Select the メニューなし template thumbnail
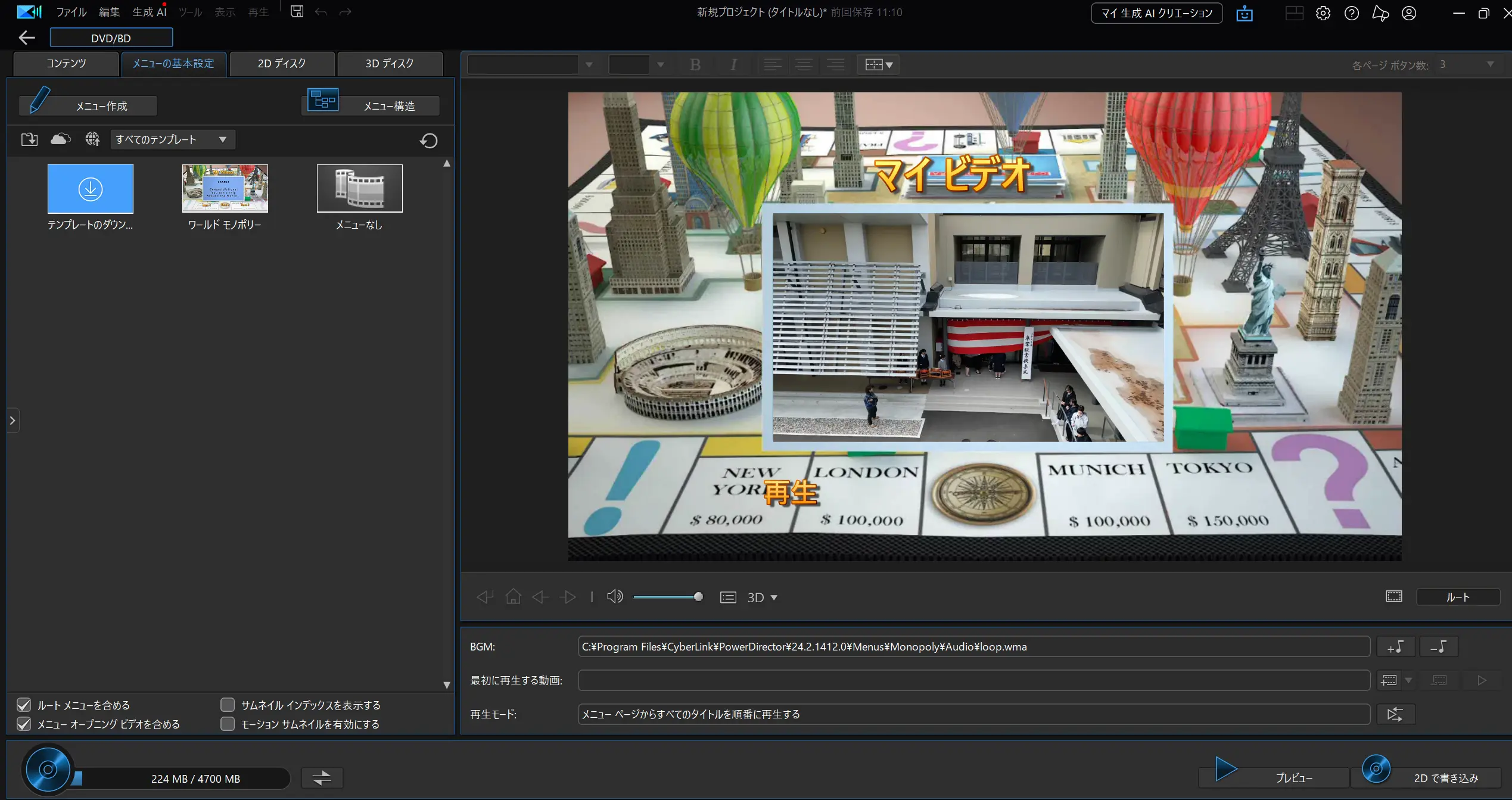1512x800 pixels. [x=360, y=188]
